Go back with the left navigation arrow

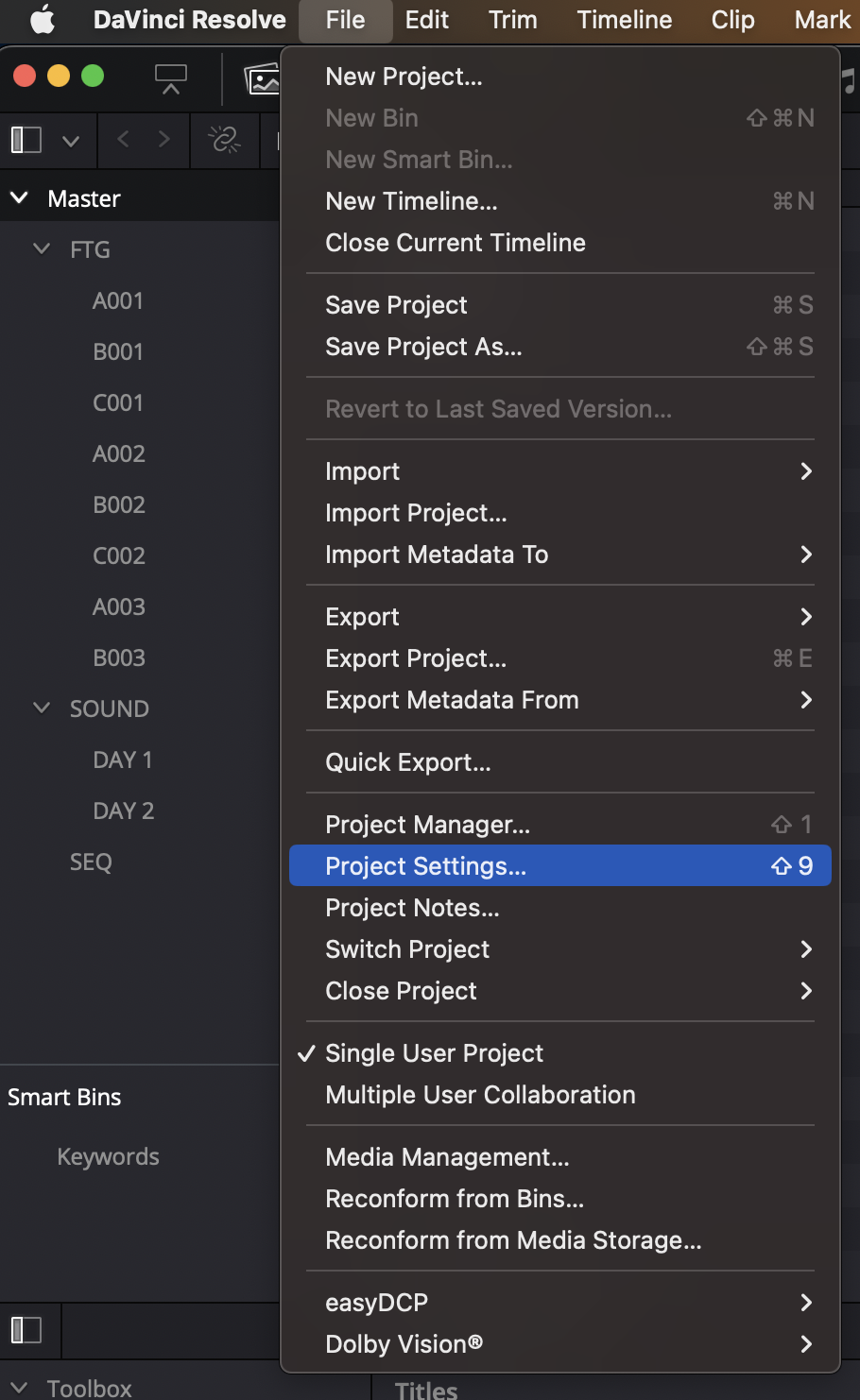123,140
